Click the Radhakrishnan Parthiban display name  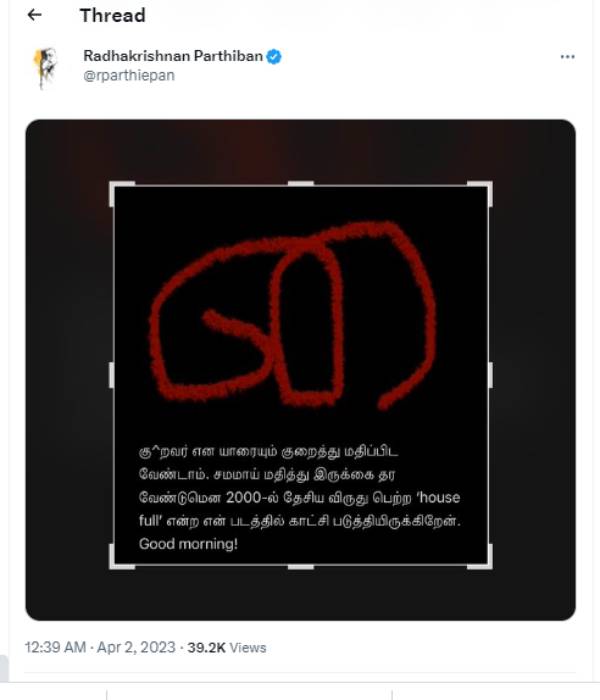pyautogui.click(x=173, y=57)
